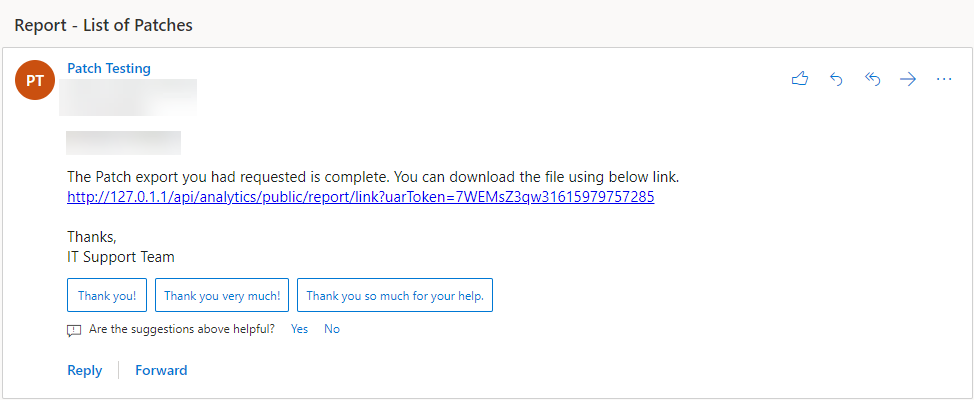Click the blurred recipient line
The width and height of the screenshot is (974, 400).
[x=124, y=143]
